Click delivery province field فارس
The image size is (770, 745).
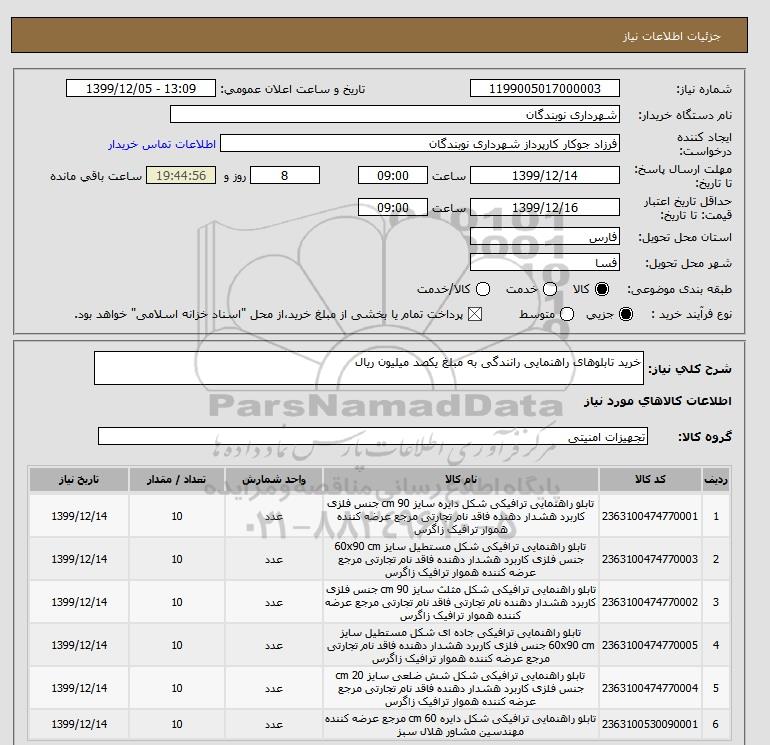[545, 237]
